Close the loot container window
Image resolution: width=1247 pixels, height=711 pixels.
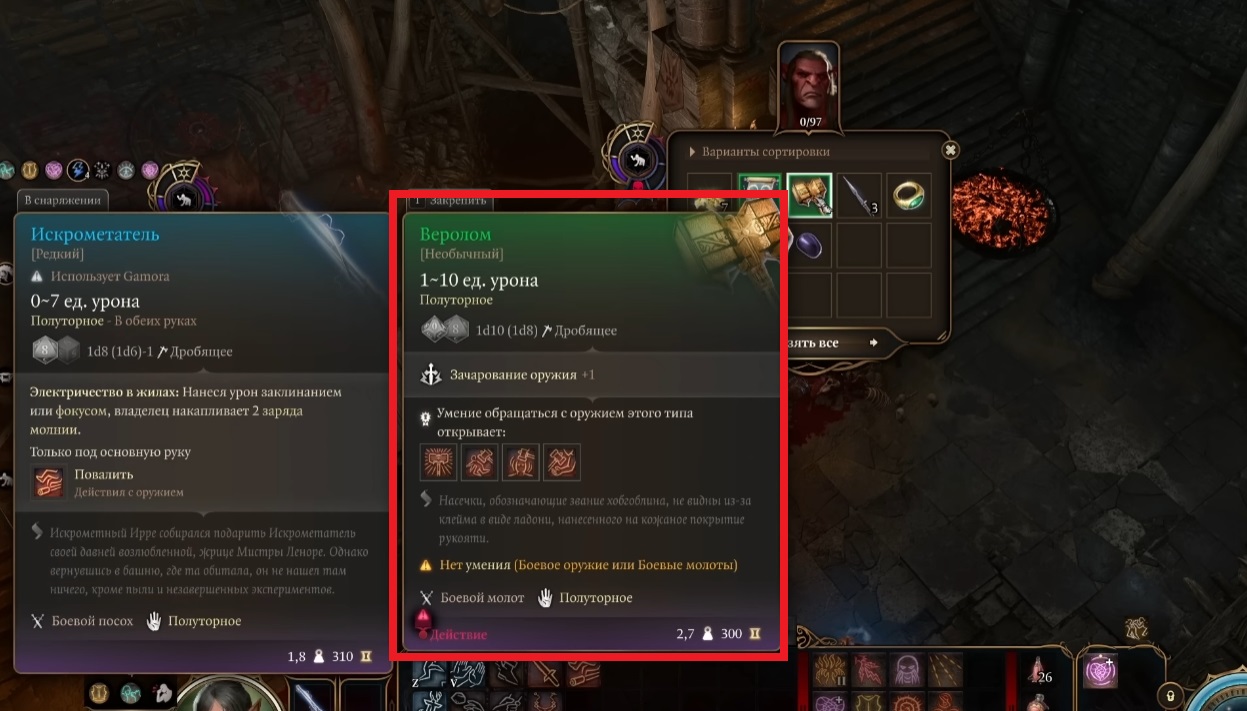[x=950, y=150]
